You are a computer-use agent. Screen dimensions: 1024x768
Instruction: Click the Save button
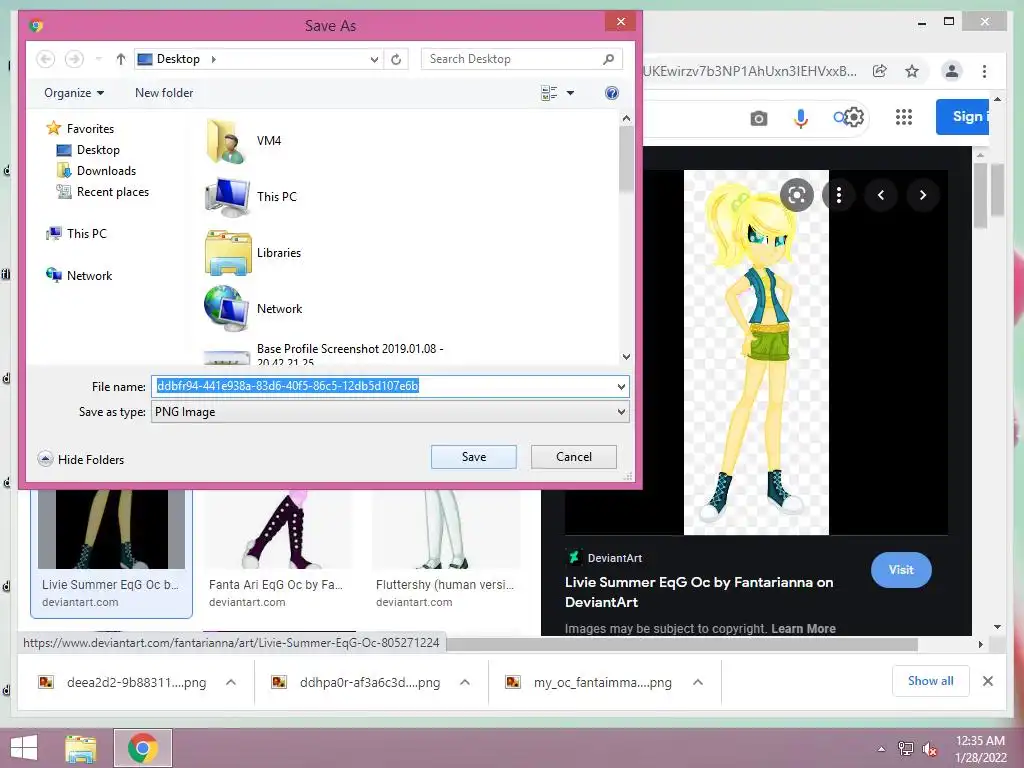click(x=473, y=456)
